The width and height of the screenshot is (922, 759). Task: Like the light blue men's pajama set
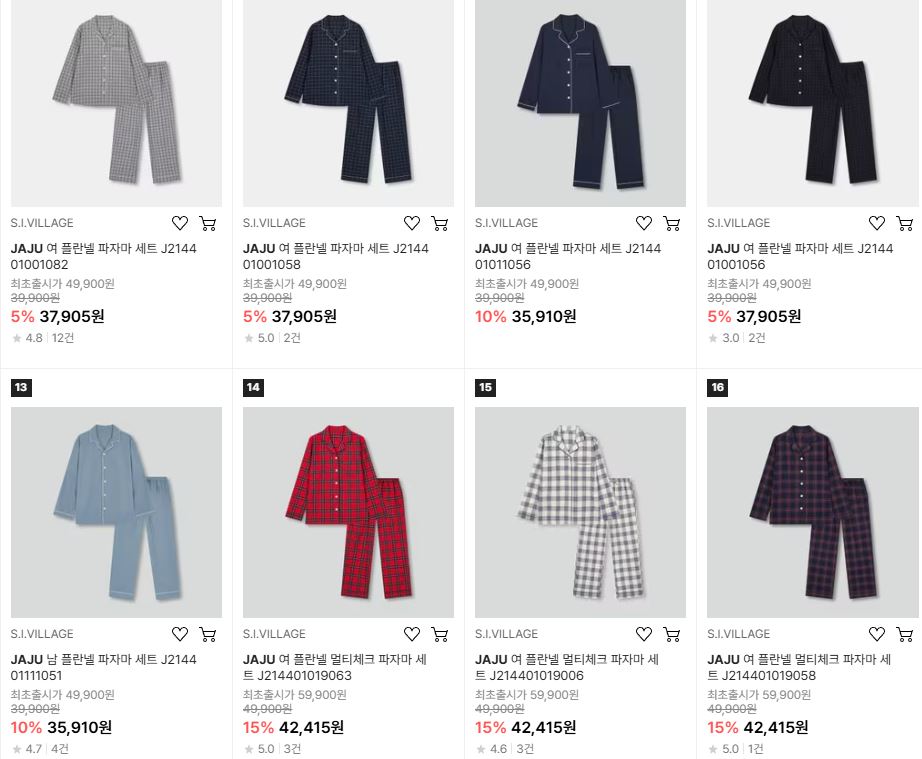[x=180, y=634]
